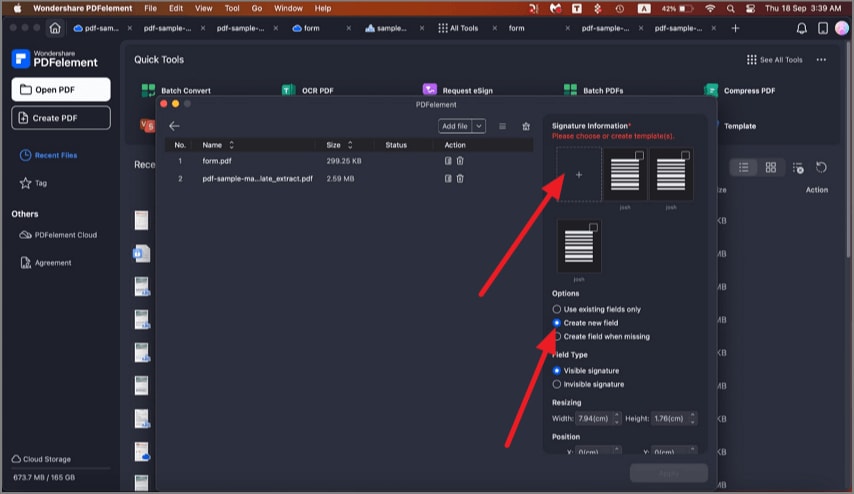
Task: Click the refresh icon in recent files
Action: (x=821, y=167)
